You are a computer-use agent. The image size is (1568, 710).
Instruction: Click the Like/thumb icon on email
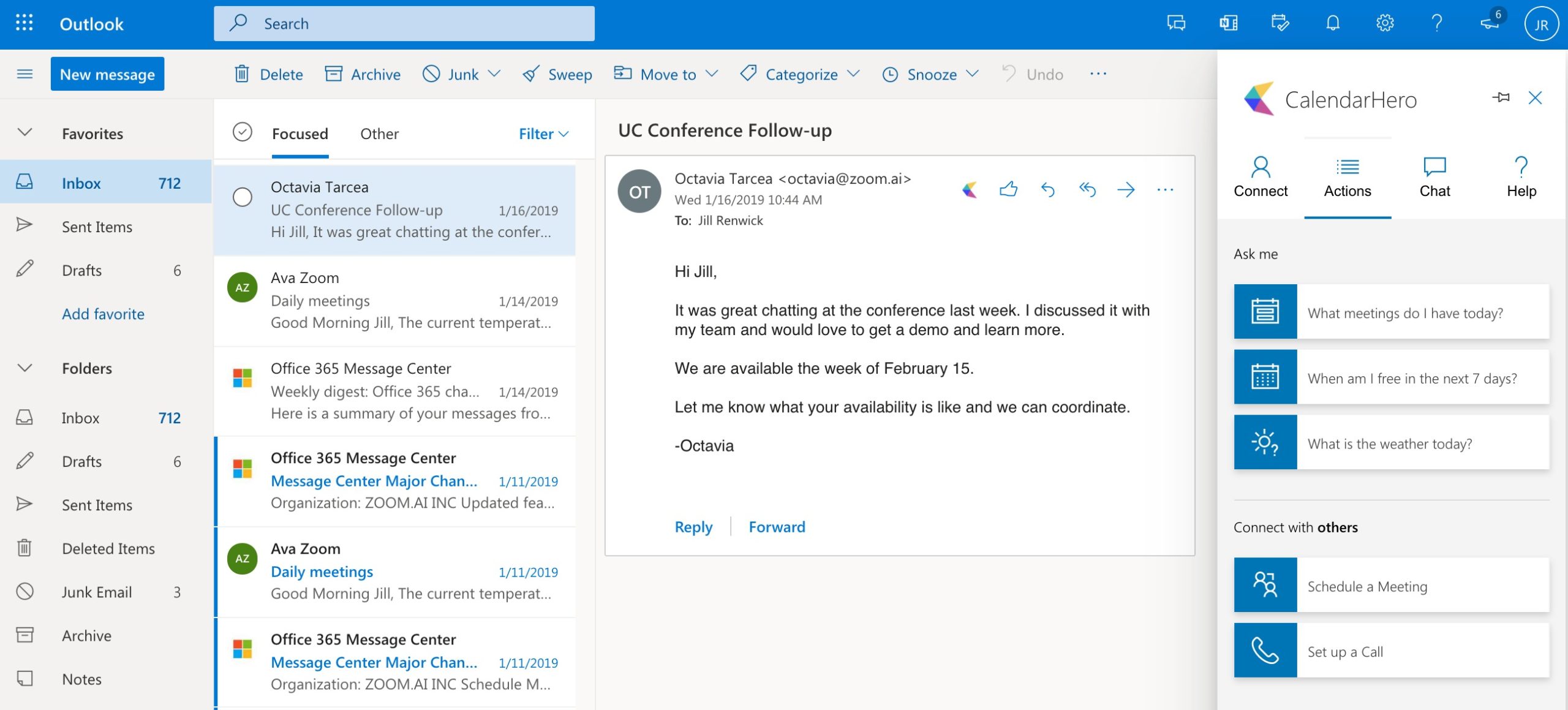1009,189
